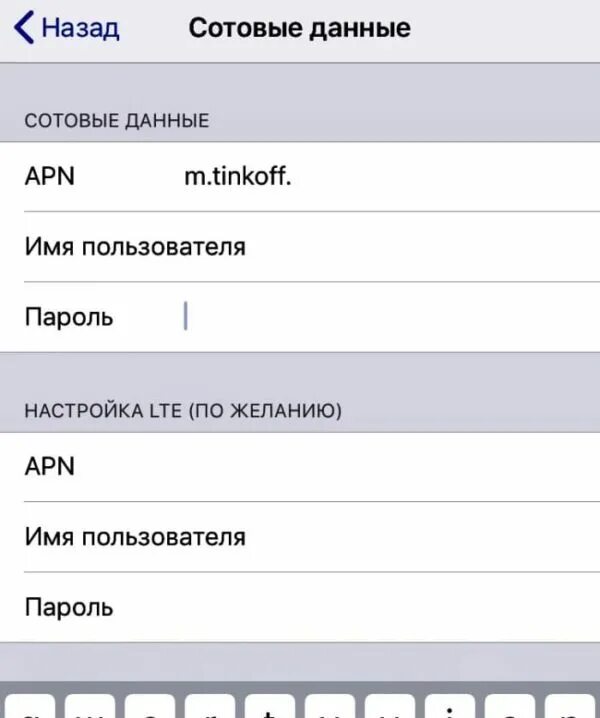
Task: Tap the I key on the keyboard
Action: pyautogui.click(x=450, y=706)
